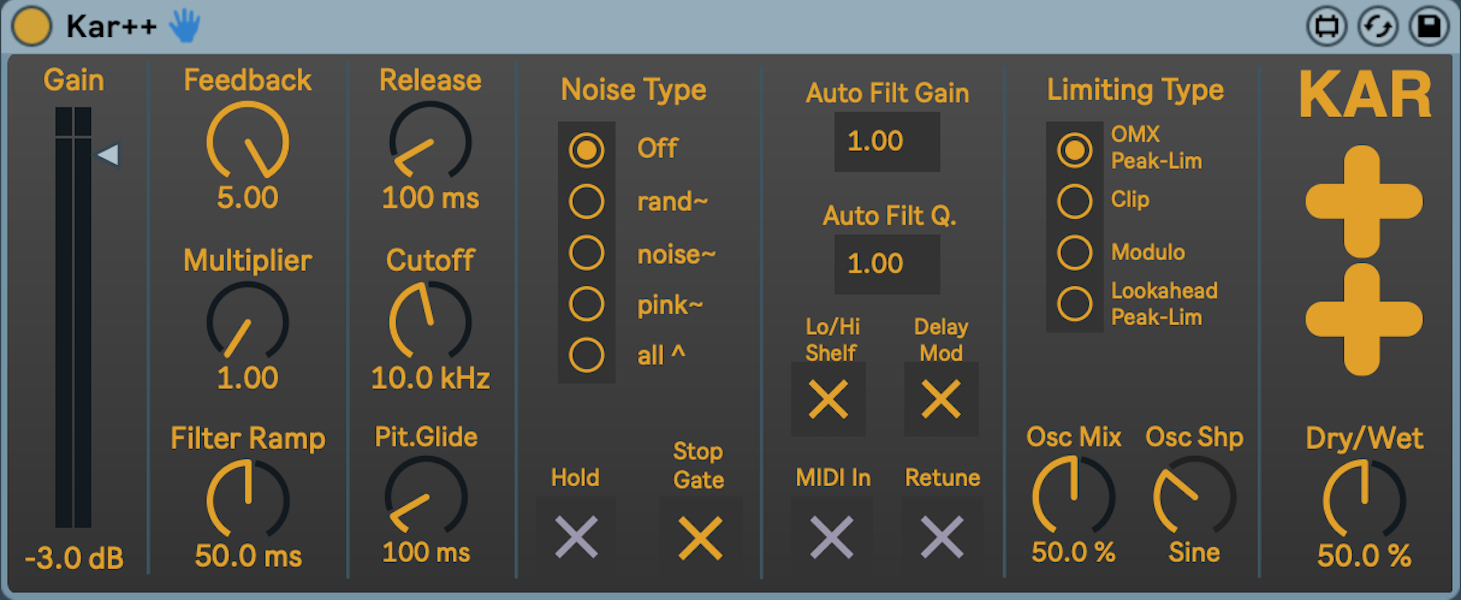This screenshot has width=1461, height=600.
Task: Select the pink~ noise type
Action: pyautogui.click(x=587, y=304)
